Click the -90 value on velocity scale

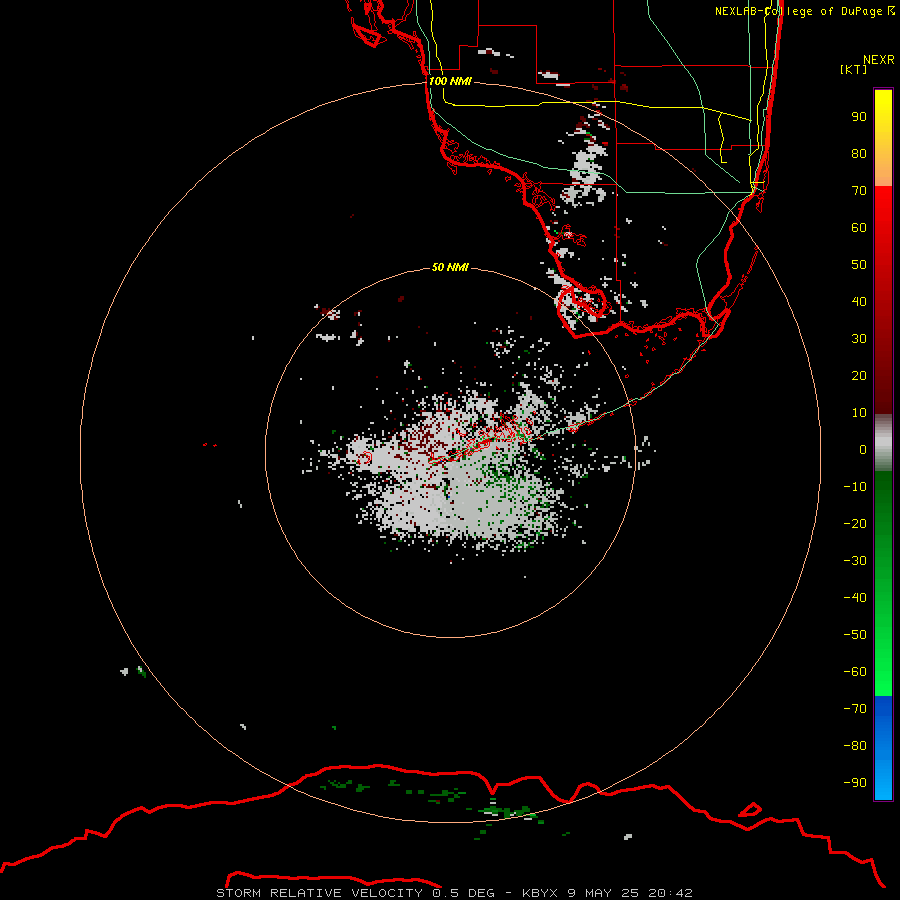tap(855, 783)
